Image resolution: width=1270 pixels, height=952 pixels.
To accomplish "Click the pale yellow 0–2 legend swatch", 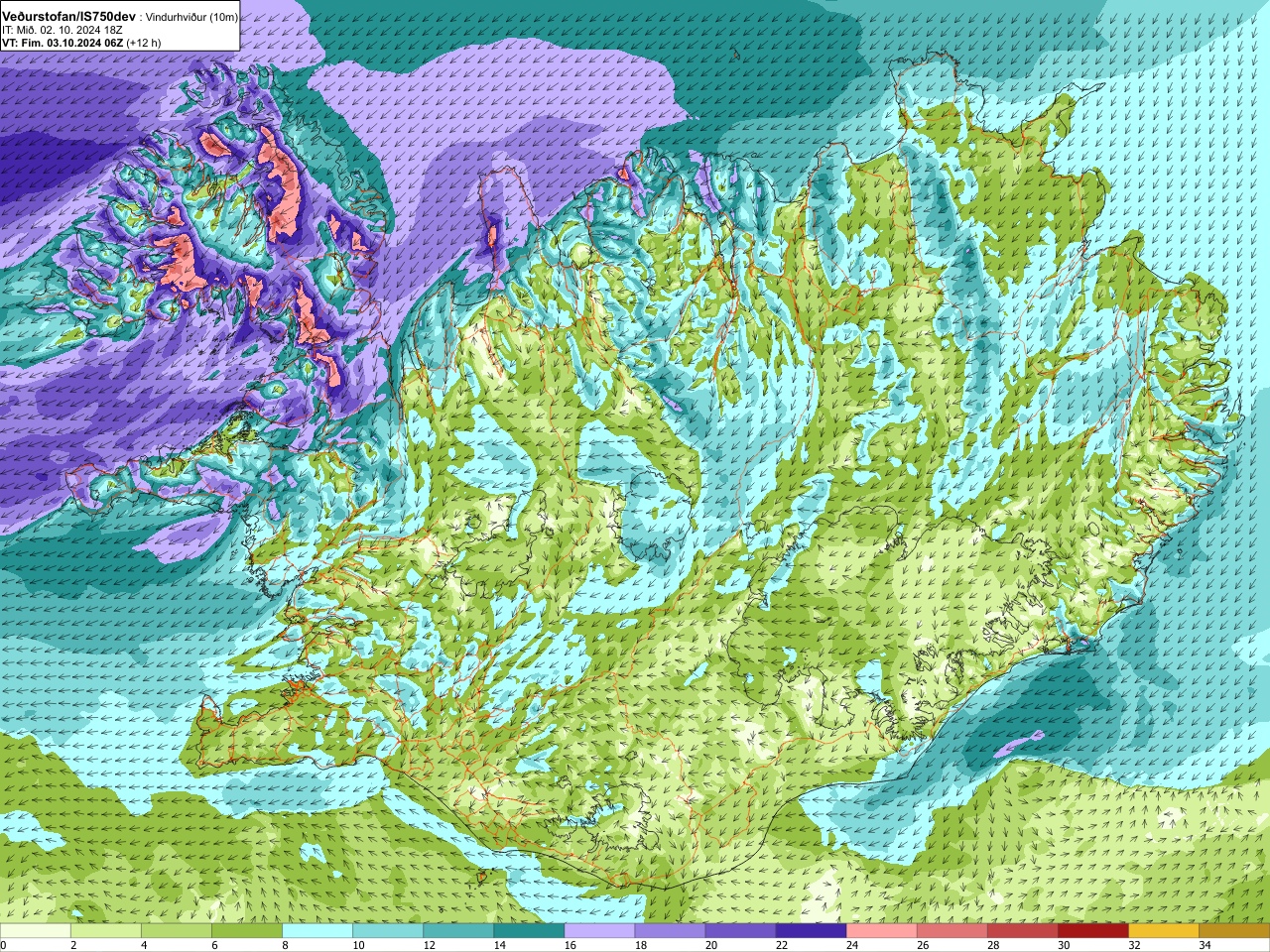I will click(x=36, y=931).
